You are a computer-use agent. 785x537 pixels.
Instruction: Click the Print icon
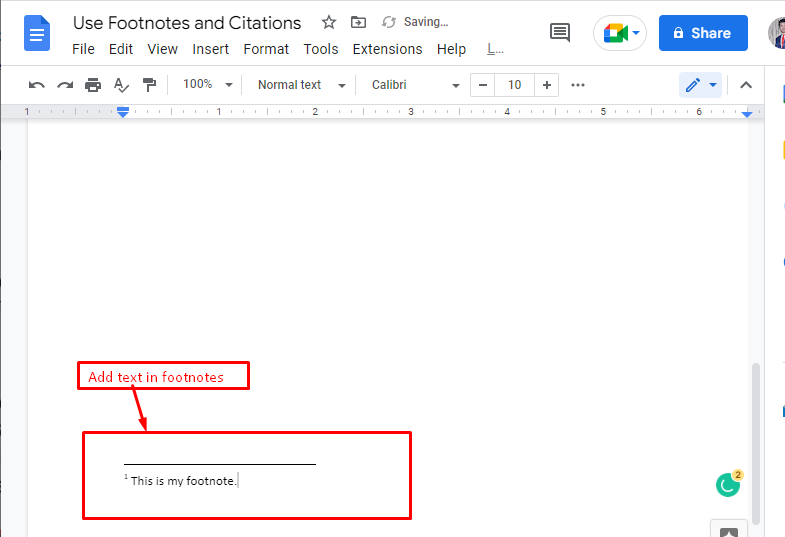(x=93, y=85)
